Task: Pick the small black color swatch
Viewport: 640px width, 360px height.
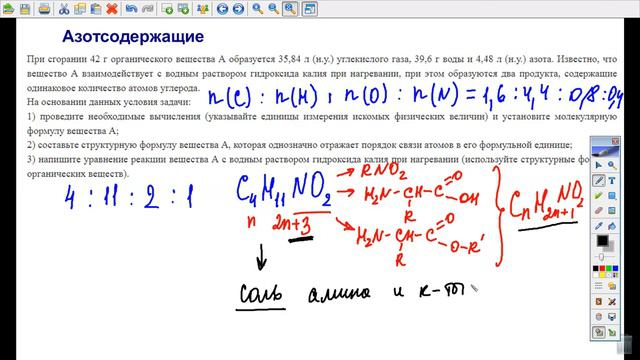Action: (596, 268)
